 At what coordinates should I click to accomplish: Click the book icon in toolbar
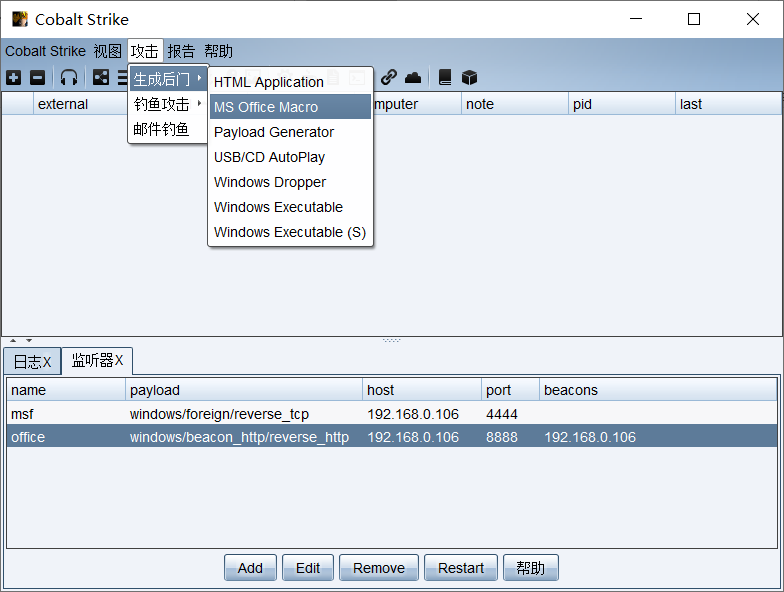coord(445,78)
